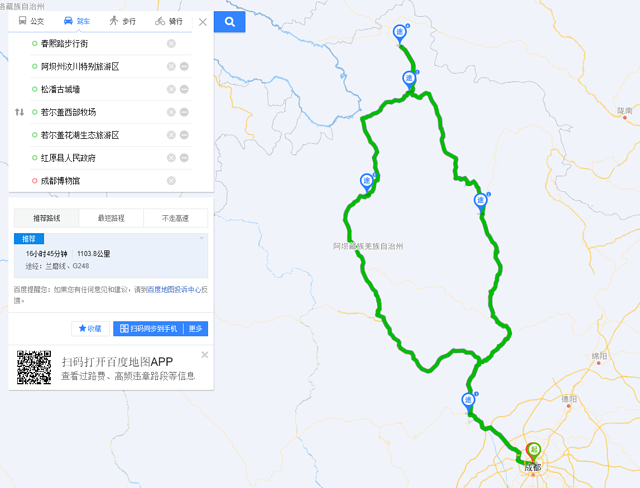The height and width of the screenshot is (488, 640).
Task: Open the 更多 dropdown next to sync button
Action: 196,328
